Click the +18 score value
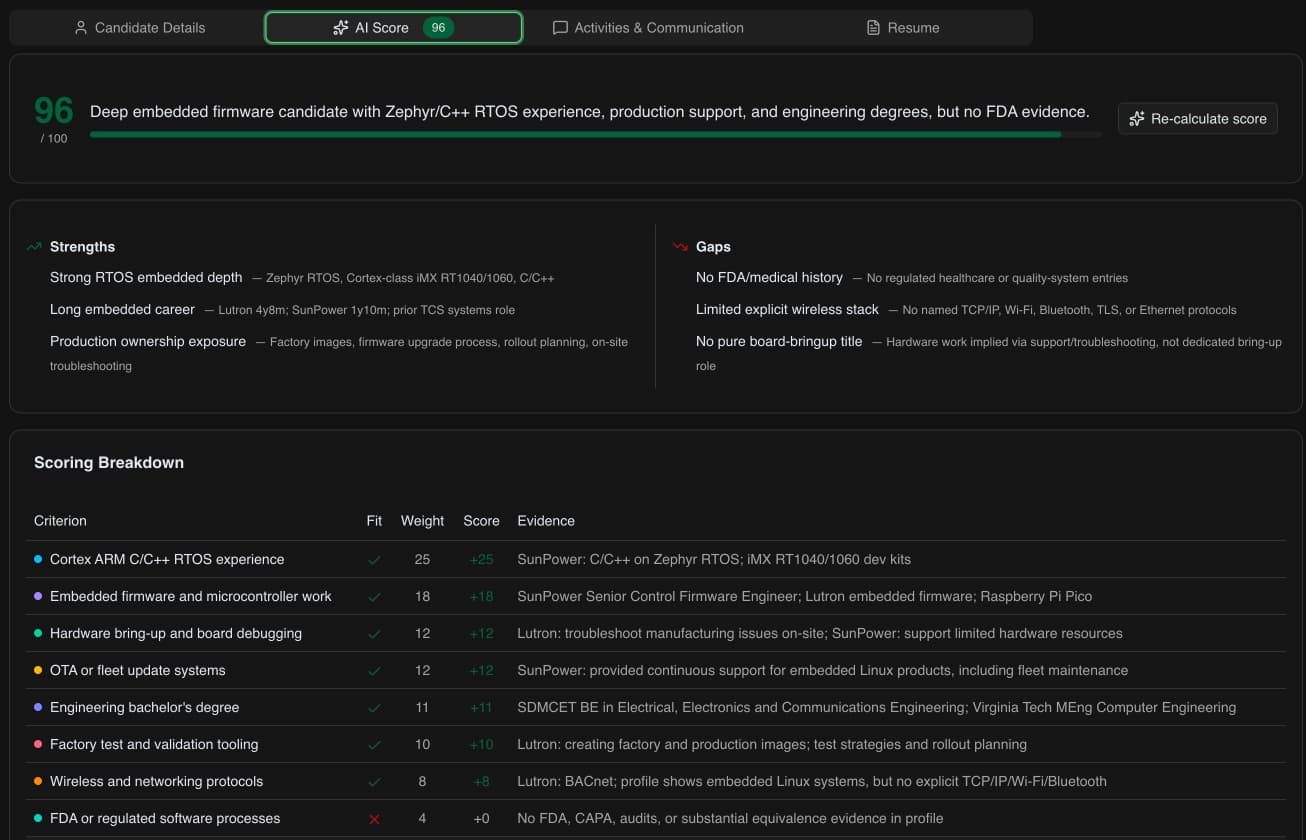The width and height of the screenshot is (1306, 840). pos(481,597)
